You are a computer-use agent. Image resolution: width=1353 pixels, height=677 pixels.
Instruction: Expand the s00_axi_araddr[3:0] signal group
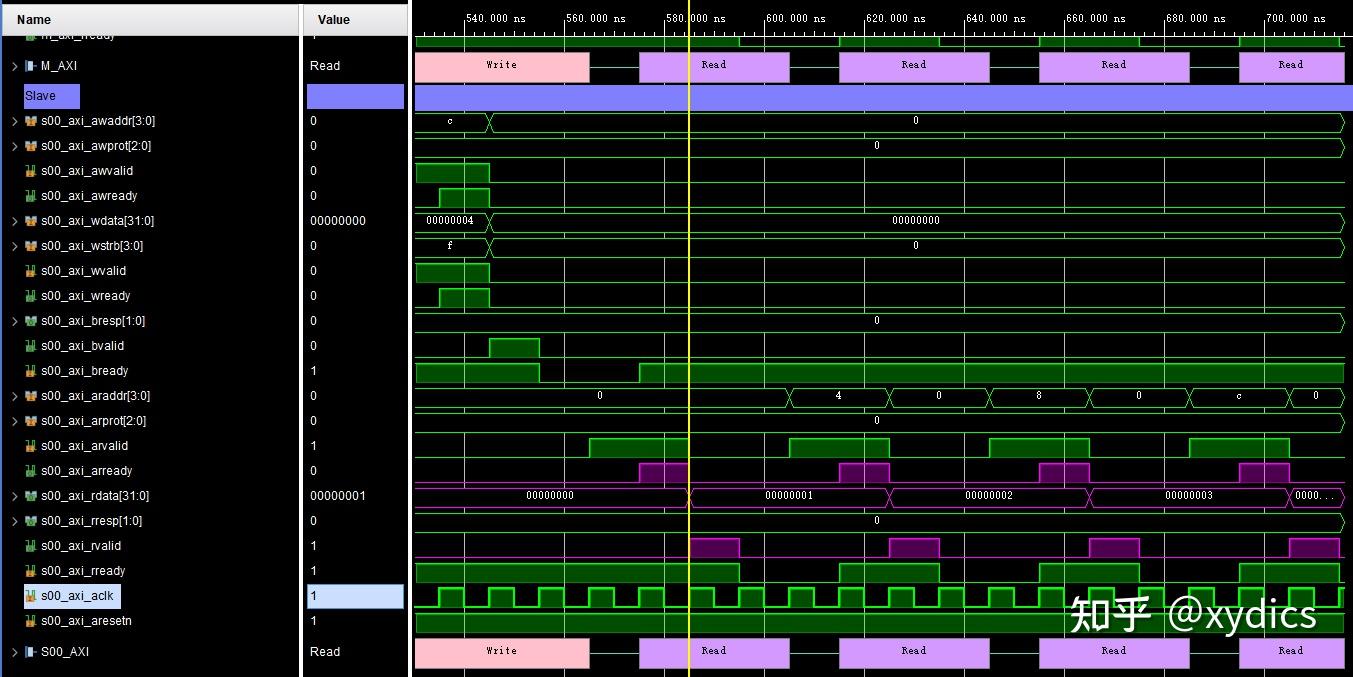[x=12, y=396]
